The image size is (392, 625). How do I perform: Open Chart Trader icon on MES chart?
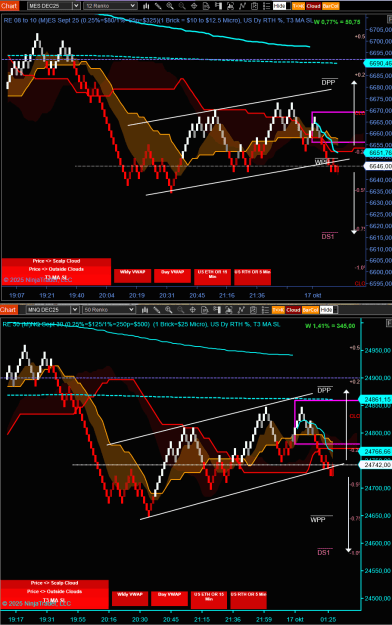pyautogui.click(x=218, y=6)
